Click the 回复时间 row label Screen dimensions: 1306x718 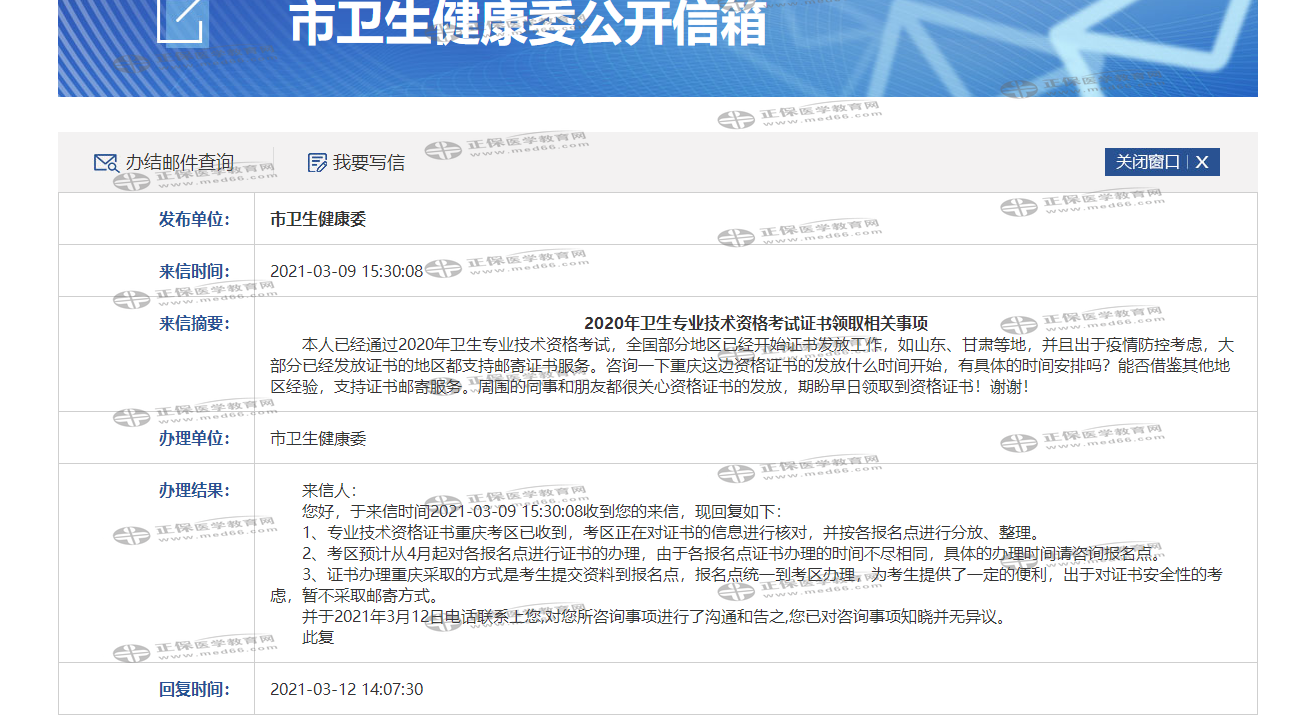coord(194,689)
